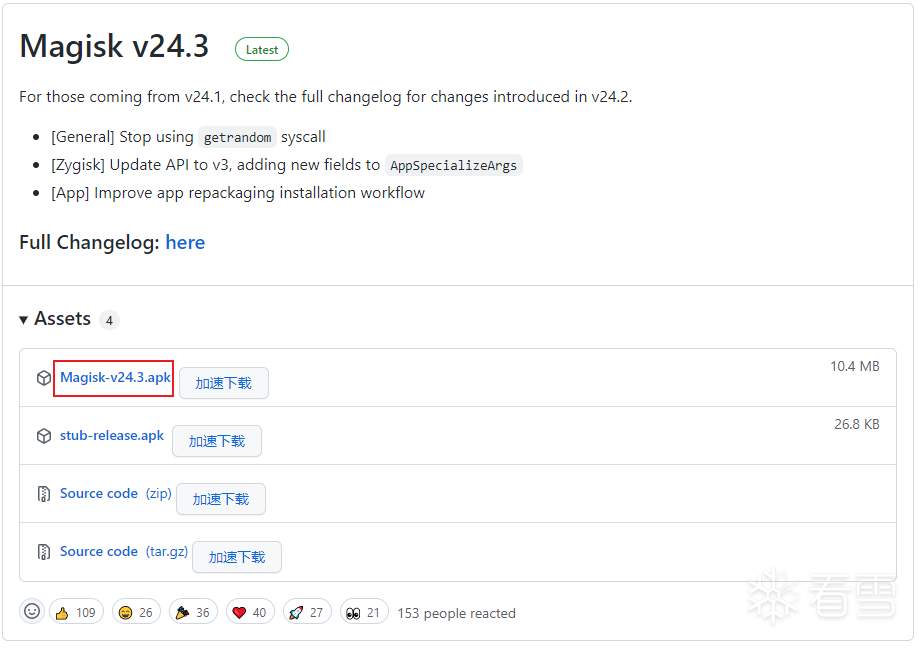This screenshot has height=648, width=918.
Task: Collapse the Assets section triangle
Action: pyautogui.click(x=23, y=320)
